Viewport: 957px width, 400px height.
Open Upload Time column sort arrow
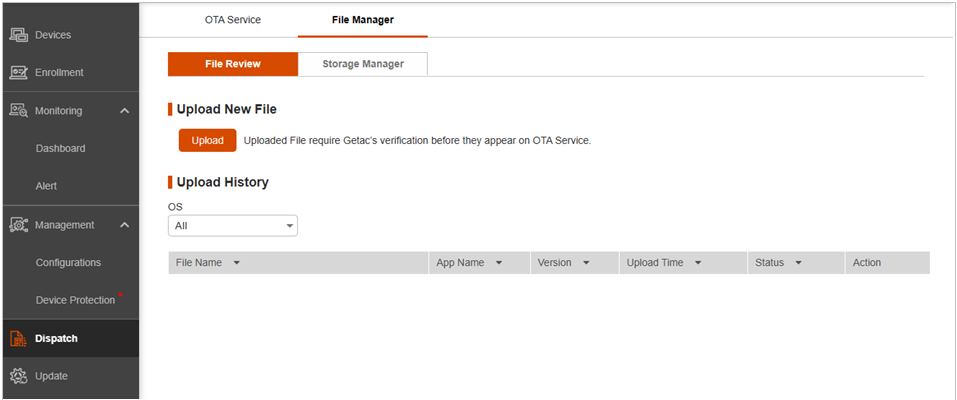pyautogui.click(x=698, y=263)
